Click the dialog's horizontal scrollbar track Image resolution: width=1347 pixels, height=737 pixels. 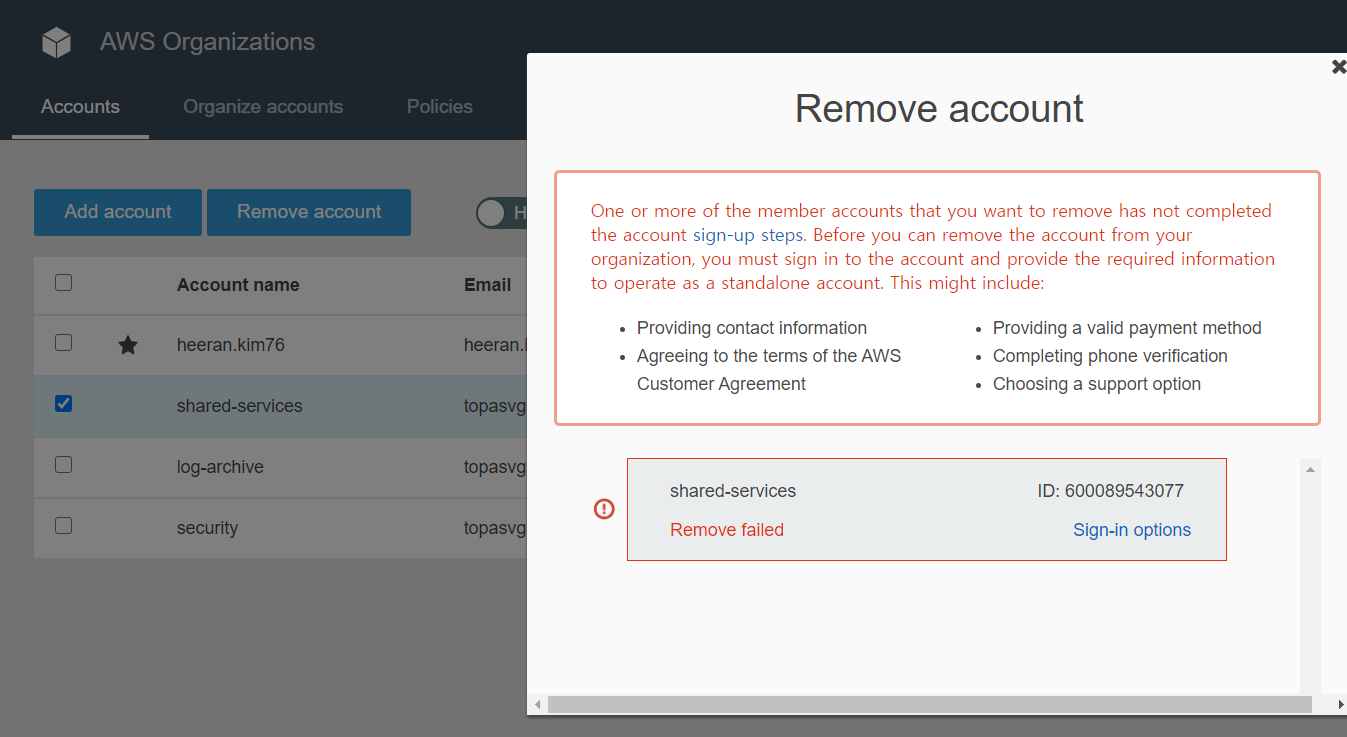[930, 705]
